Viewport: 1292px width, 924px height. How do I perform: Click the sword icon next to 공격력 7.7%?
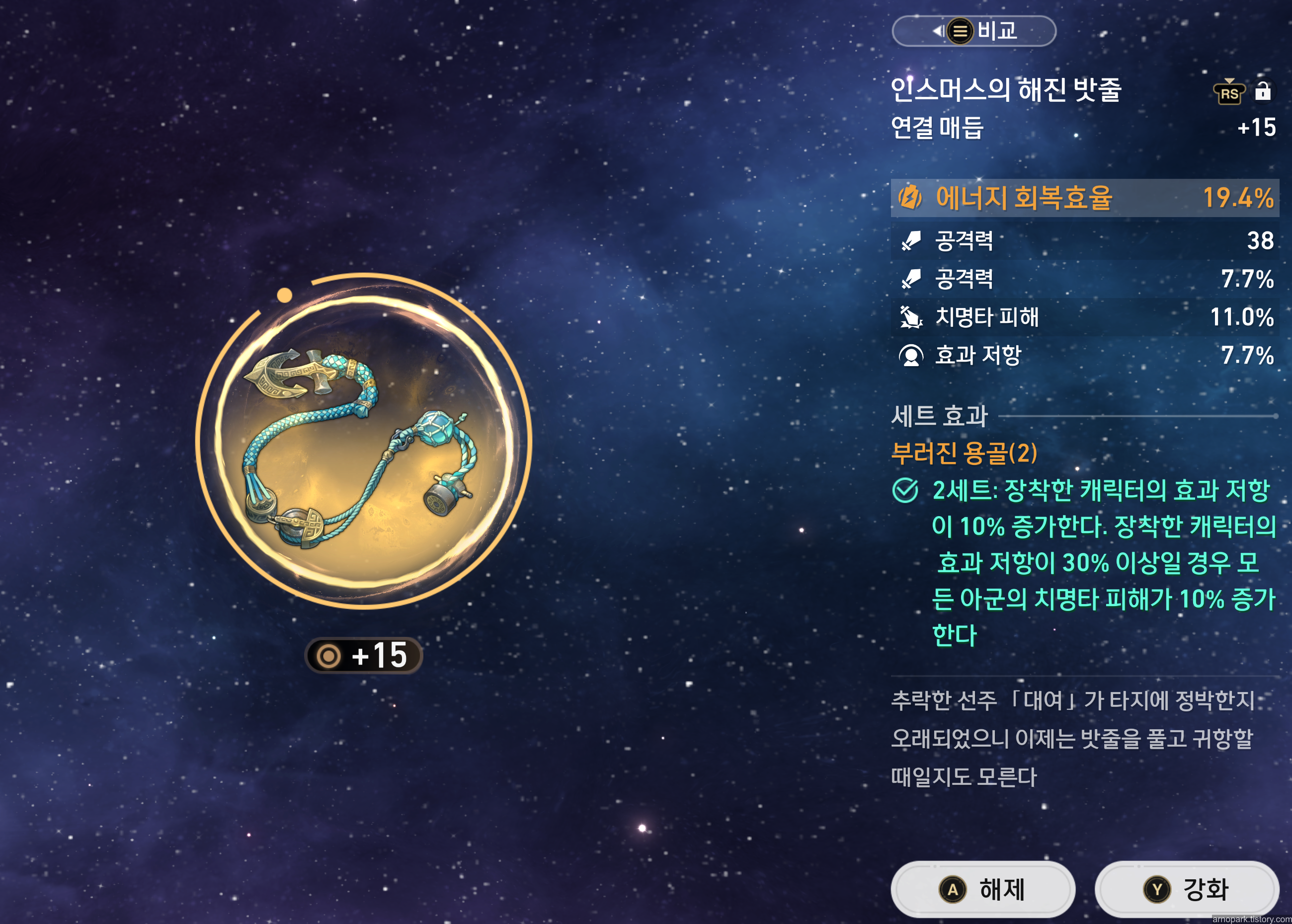[x=911, y=279]
